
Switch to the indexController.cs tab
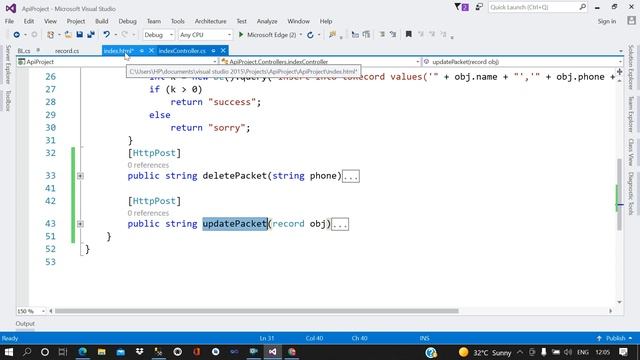[182, 51]
